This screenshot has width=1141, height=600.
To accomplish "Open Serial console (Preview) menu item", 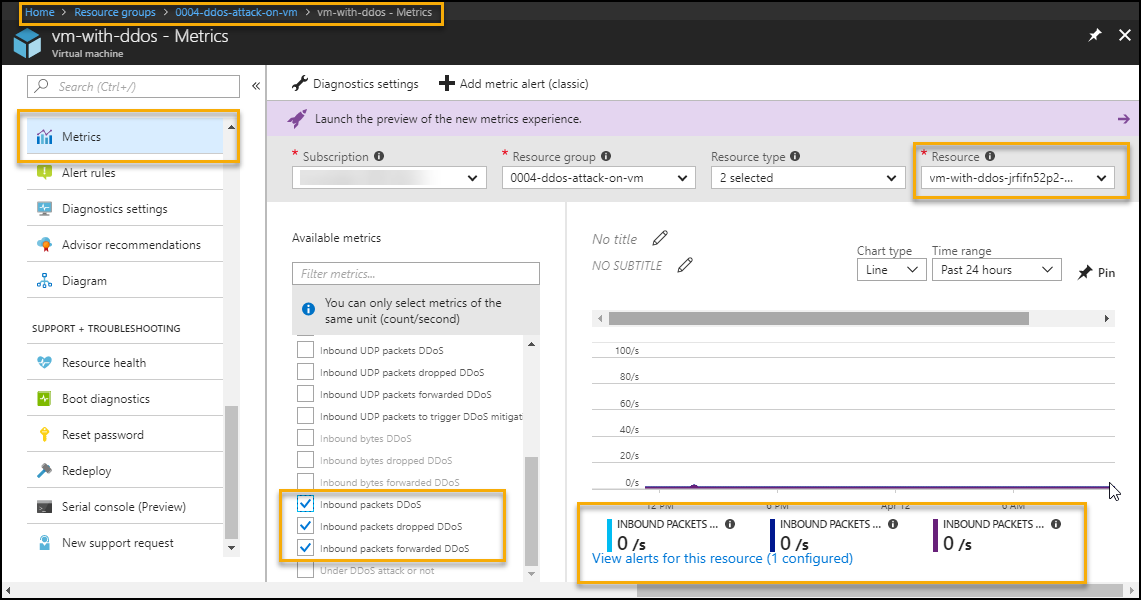I will coord(125,507).
